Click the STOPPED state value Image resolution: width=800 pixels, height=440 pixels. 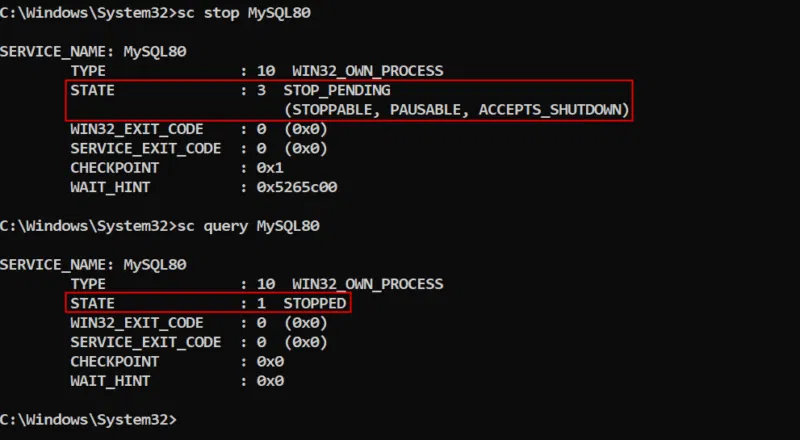click(314, 303)
